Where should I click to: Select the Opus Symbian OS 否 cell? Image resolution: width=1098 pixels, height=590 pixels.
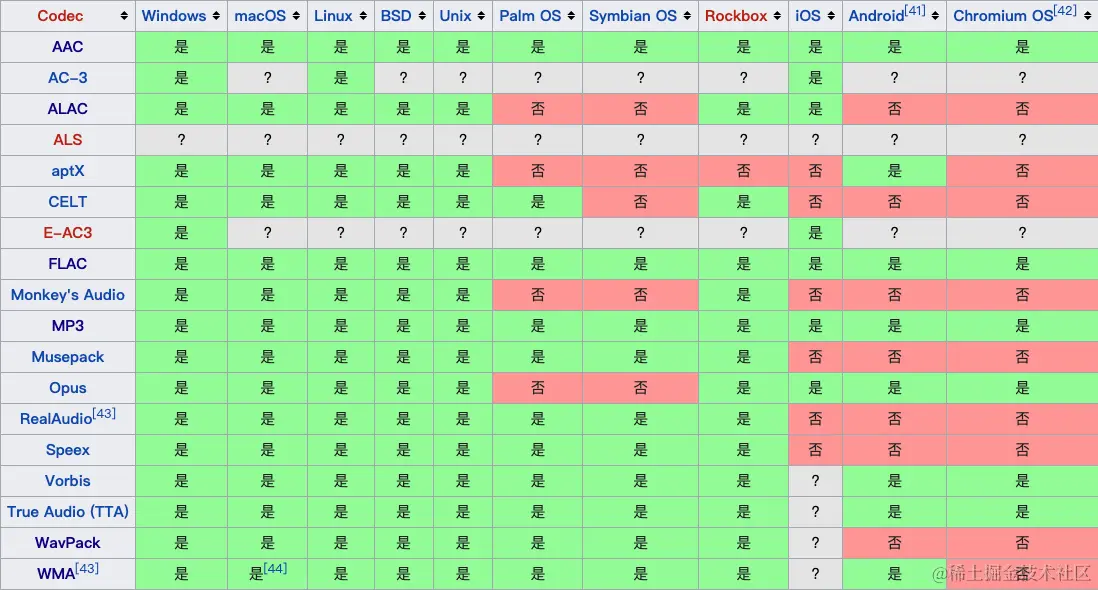pyautogui.click(x=640, y=388)
